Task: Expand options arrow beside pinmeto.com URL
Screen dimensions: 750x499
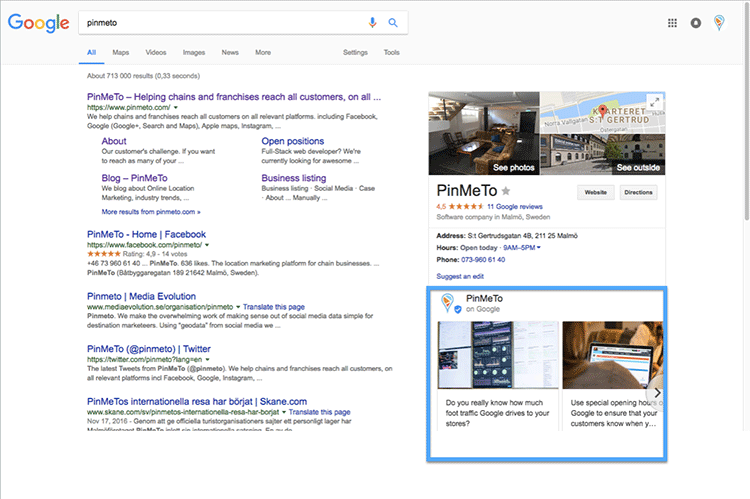Action: point(176,108)
